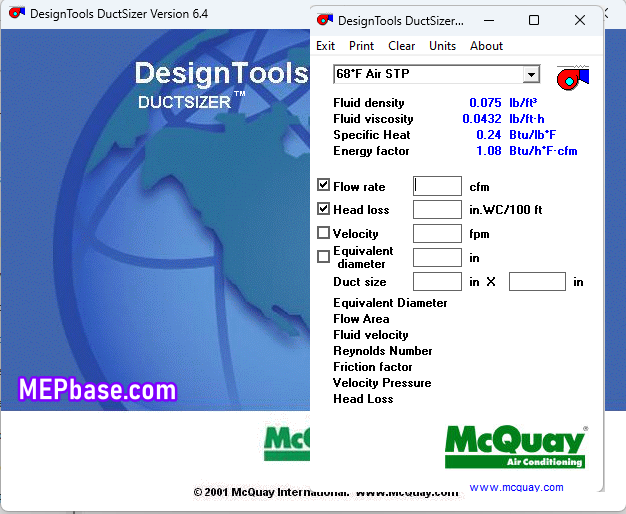This screenshot has width=626, height=514.
Task: Open the About menu
Action: pyautogui.click(x=486, y=46)
